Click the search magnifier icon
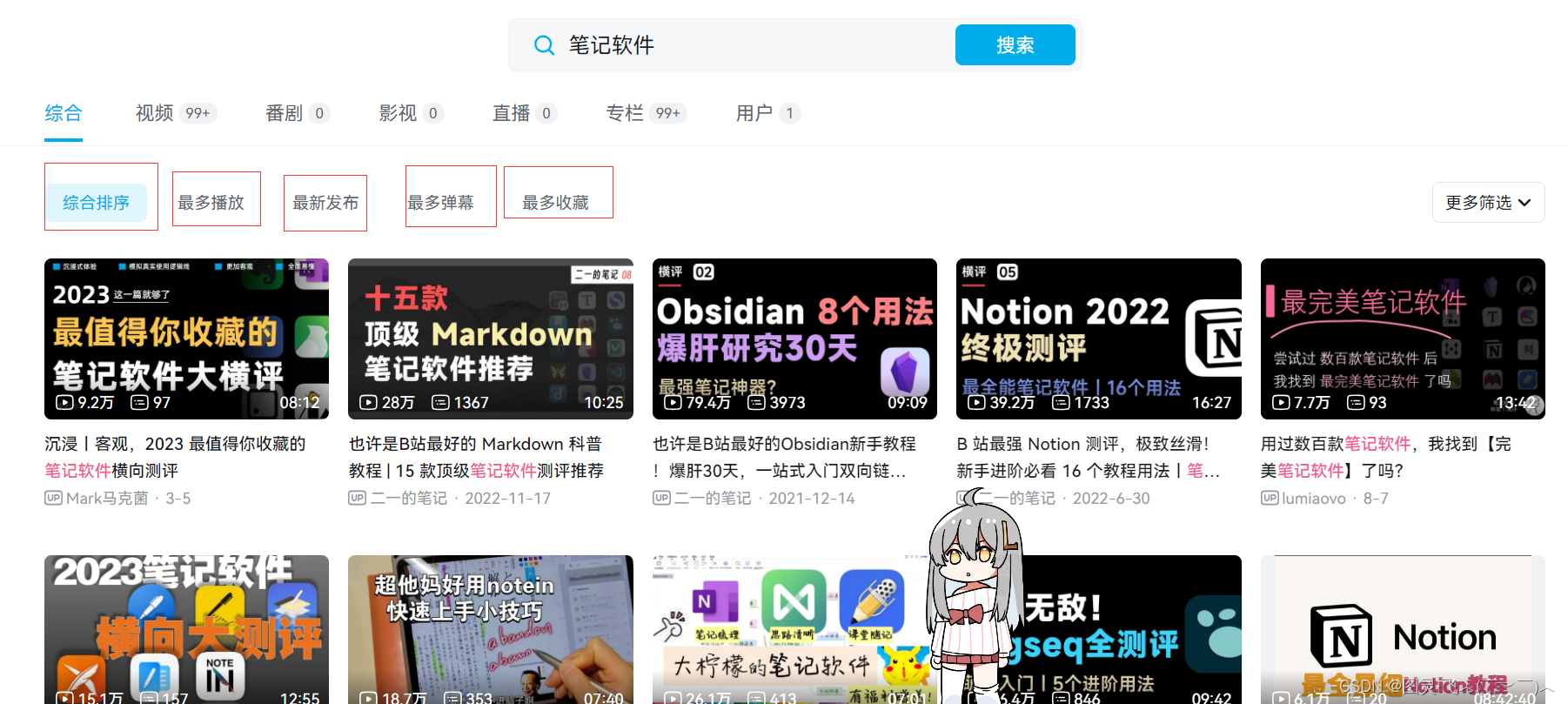The height and width of the screenshot is (704, 1568). [544, 45]
